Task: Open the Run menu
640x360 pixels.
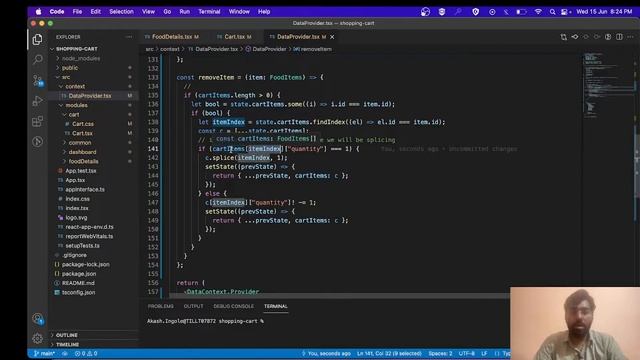Action: coord(184,12)
